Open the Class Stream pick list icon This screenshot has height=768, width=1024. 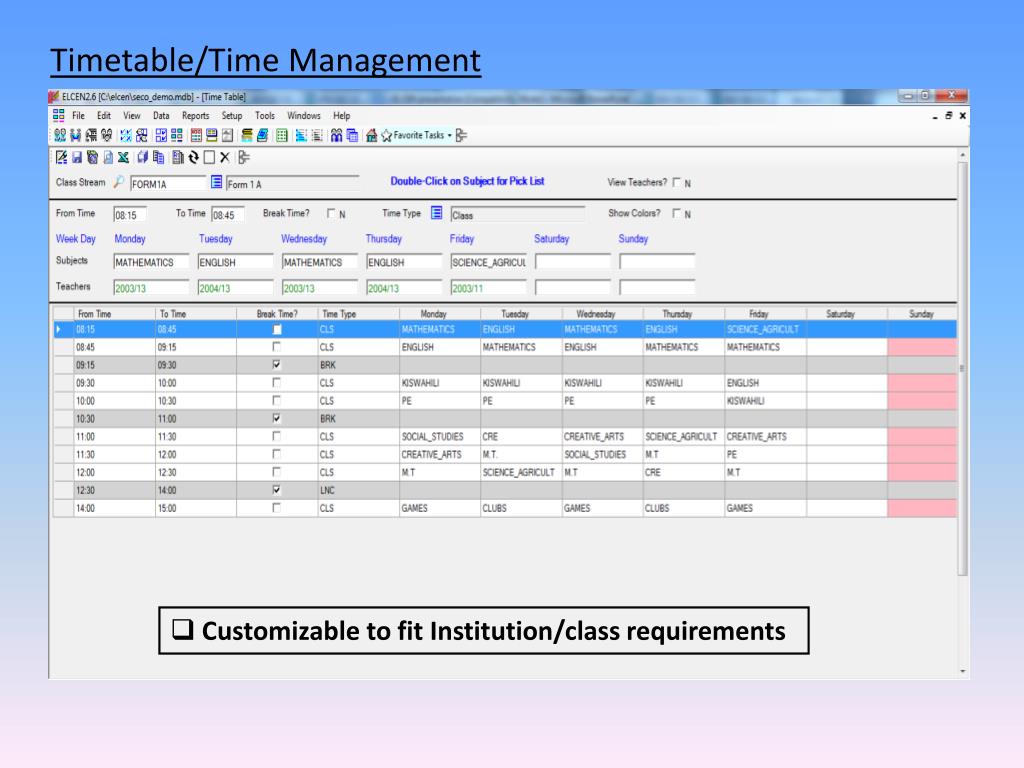coord(216,182)
